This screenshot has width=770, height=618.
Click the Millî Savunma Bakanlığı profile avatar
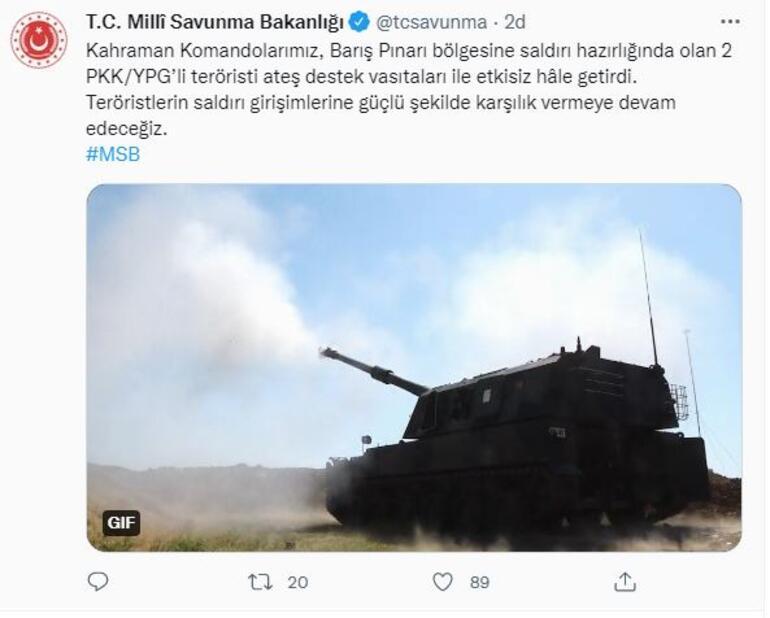pyautogui.click(x=39, y=40)
